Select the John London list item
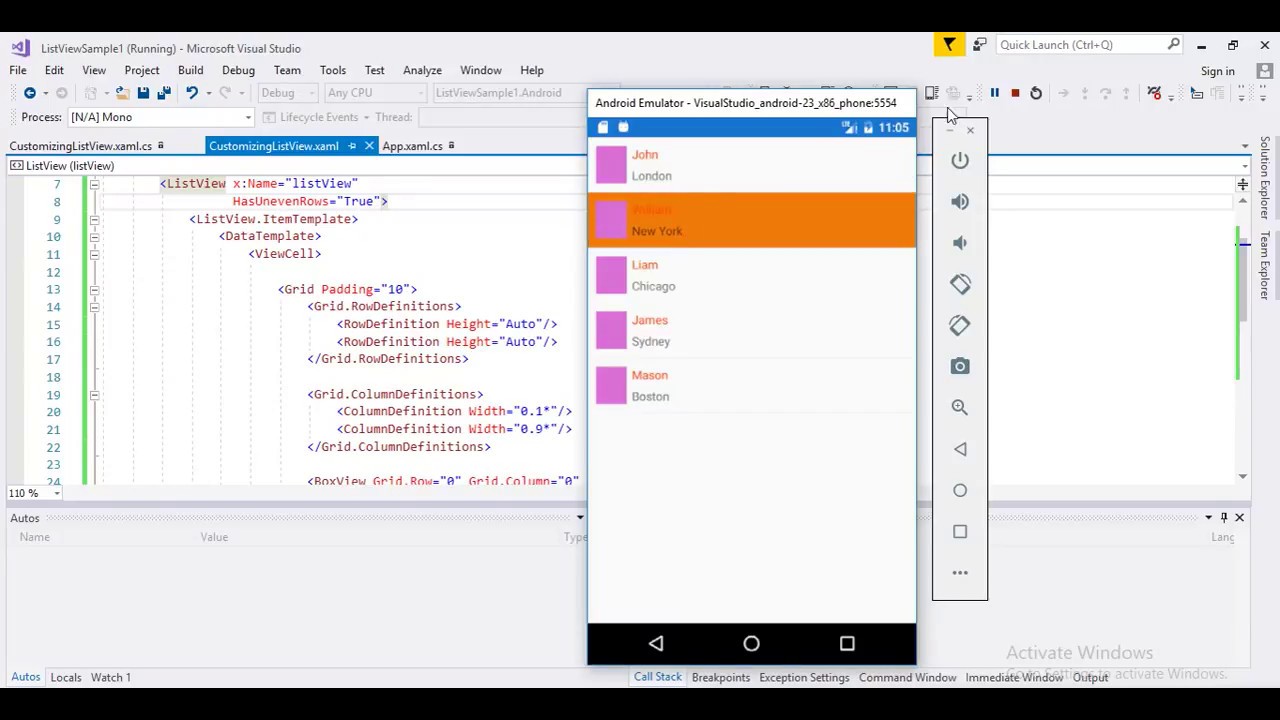 751,165
